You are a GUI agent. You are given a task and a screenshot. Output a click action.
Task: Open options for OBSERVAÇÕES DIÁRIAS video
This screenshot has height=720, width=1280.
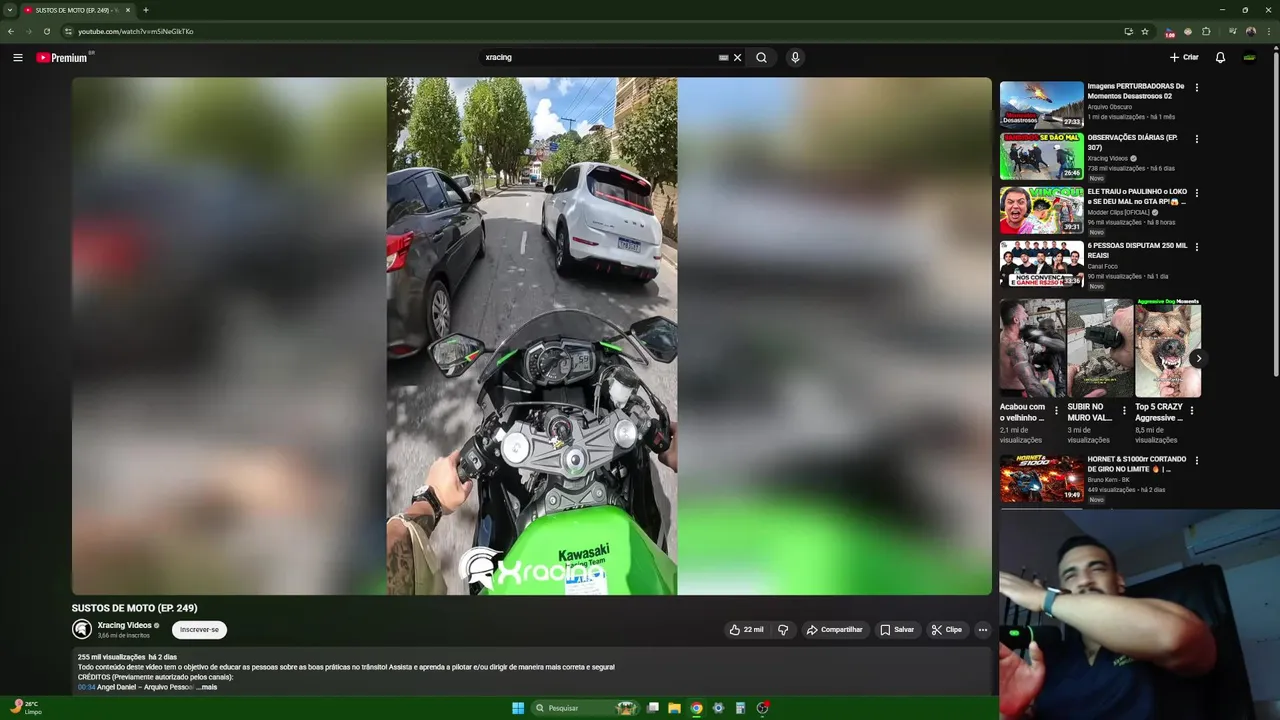pos(1196,139)
